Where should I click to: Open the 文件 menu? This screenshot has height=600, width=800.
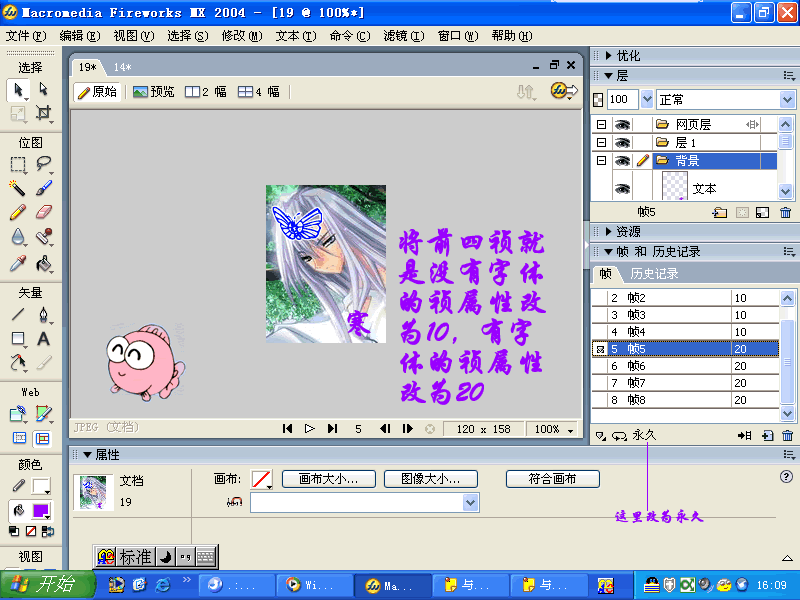pos(26,36)
